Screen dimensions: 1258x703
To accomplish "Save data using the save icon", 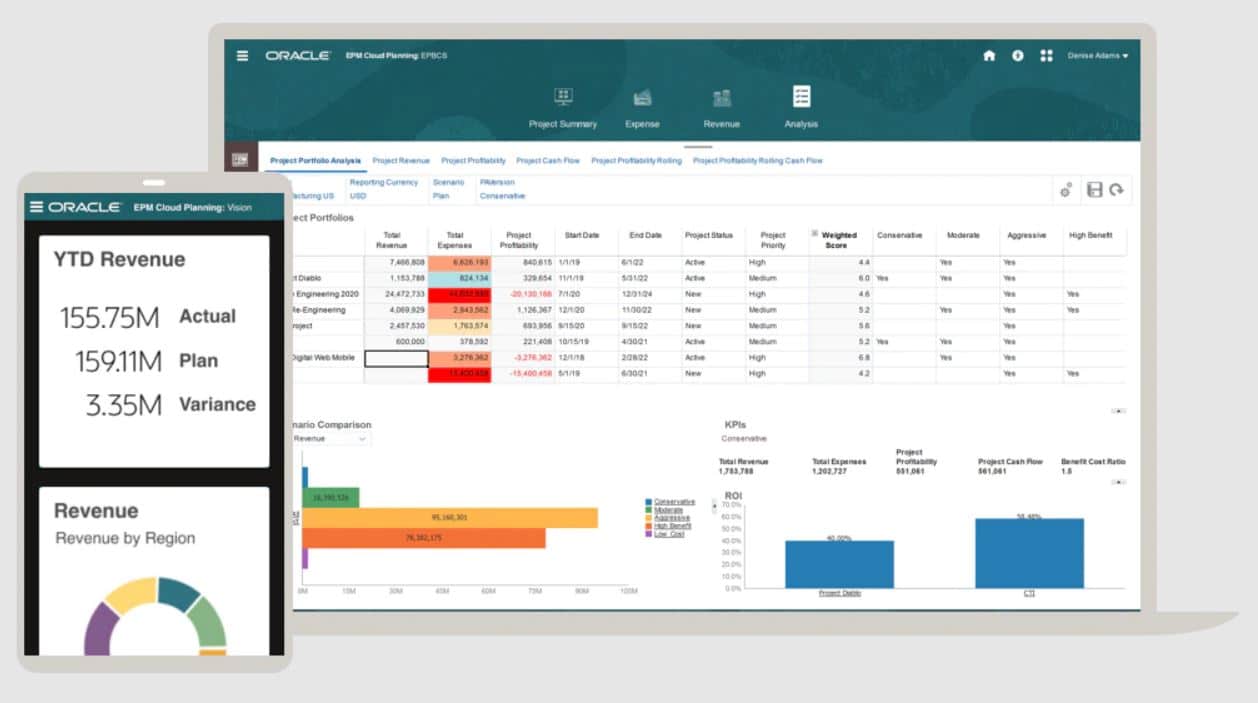I will click(1095, 191).
